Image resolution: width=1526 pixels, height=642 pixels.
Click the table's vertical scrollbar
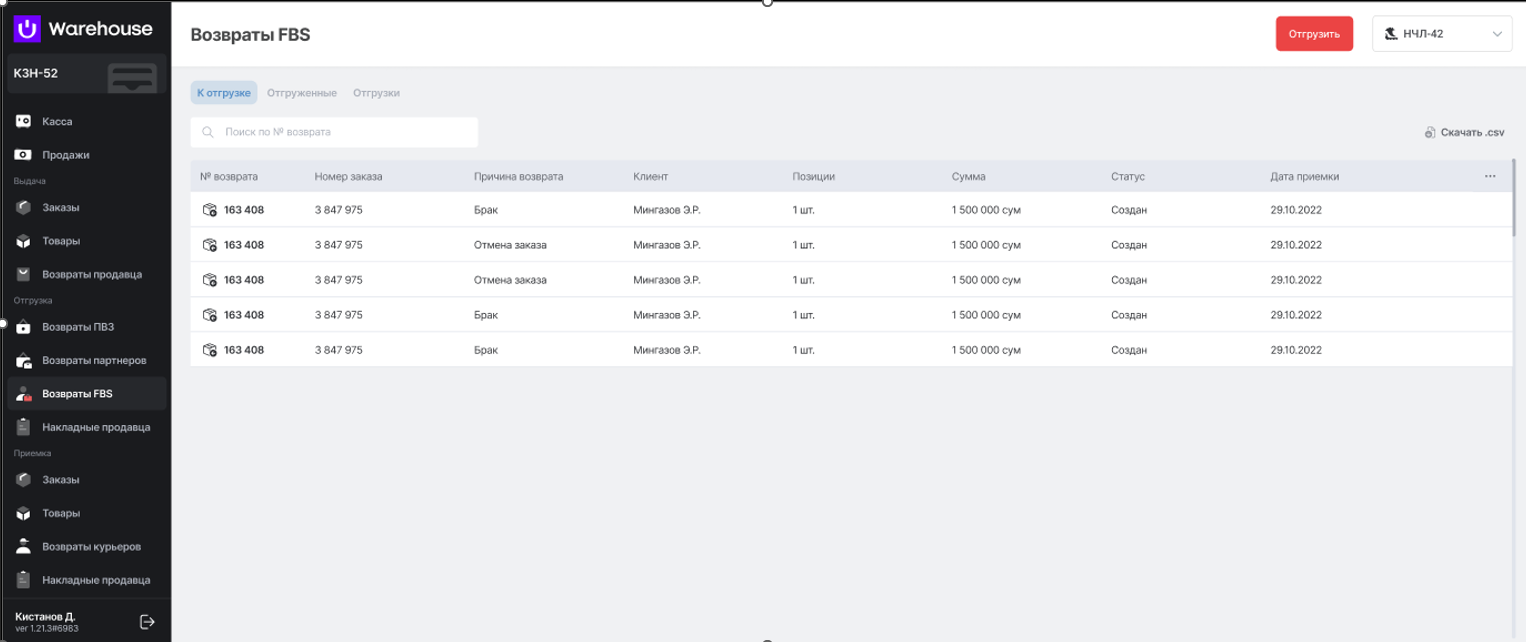[1515, 198]
